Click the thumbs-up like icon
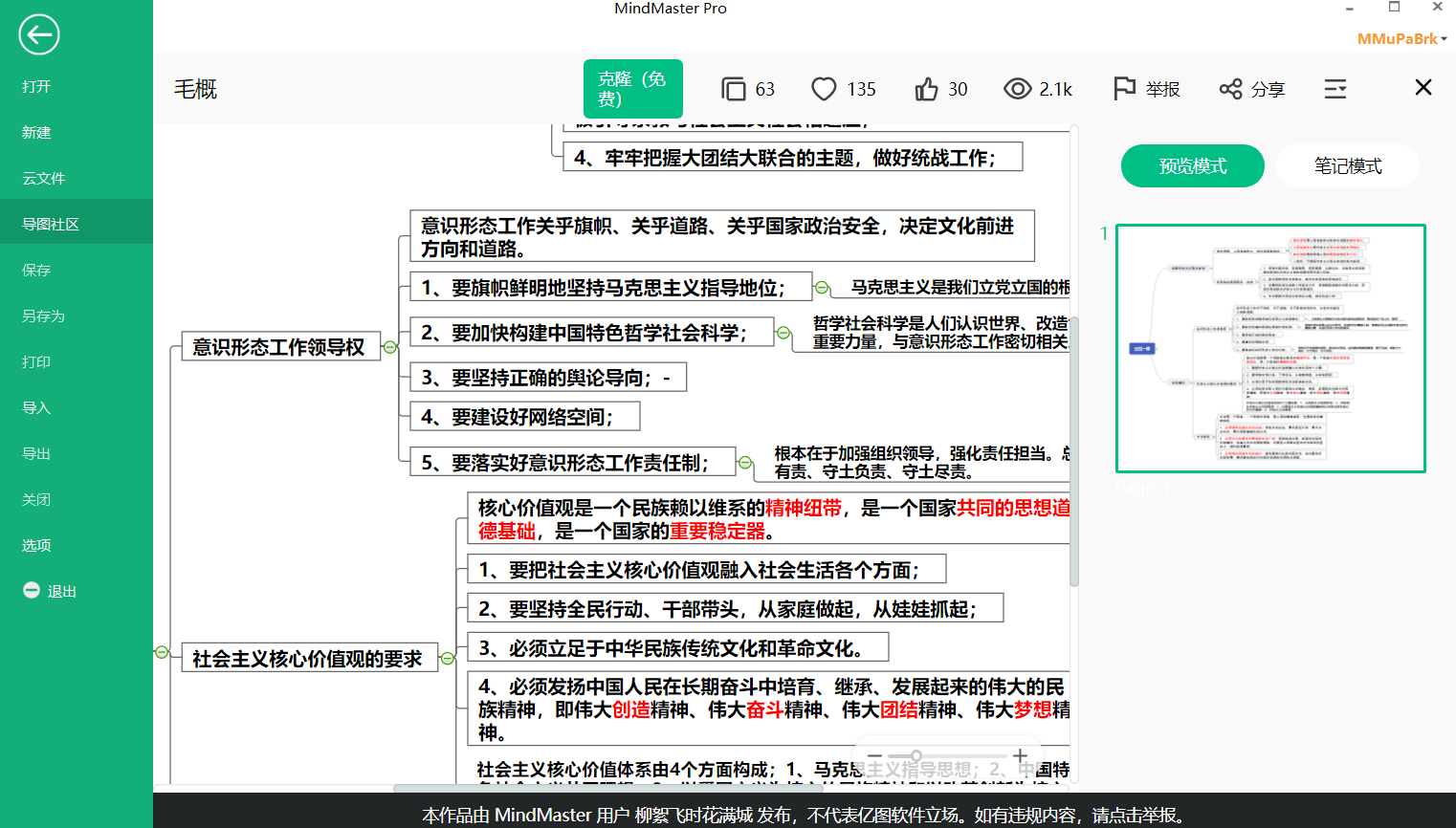Viewport: 1456px width, 828px height. tap(926, 89)
